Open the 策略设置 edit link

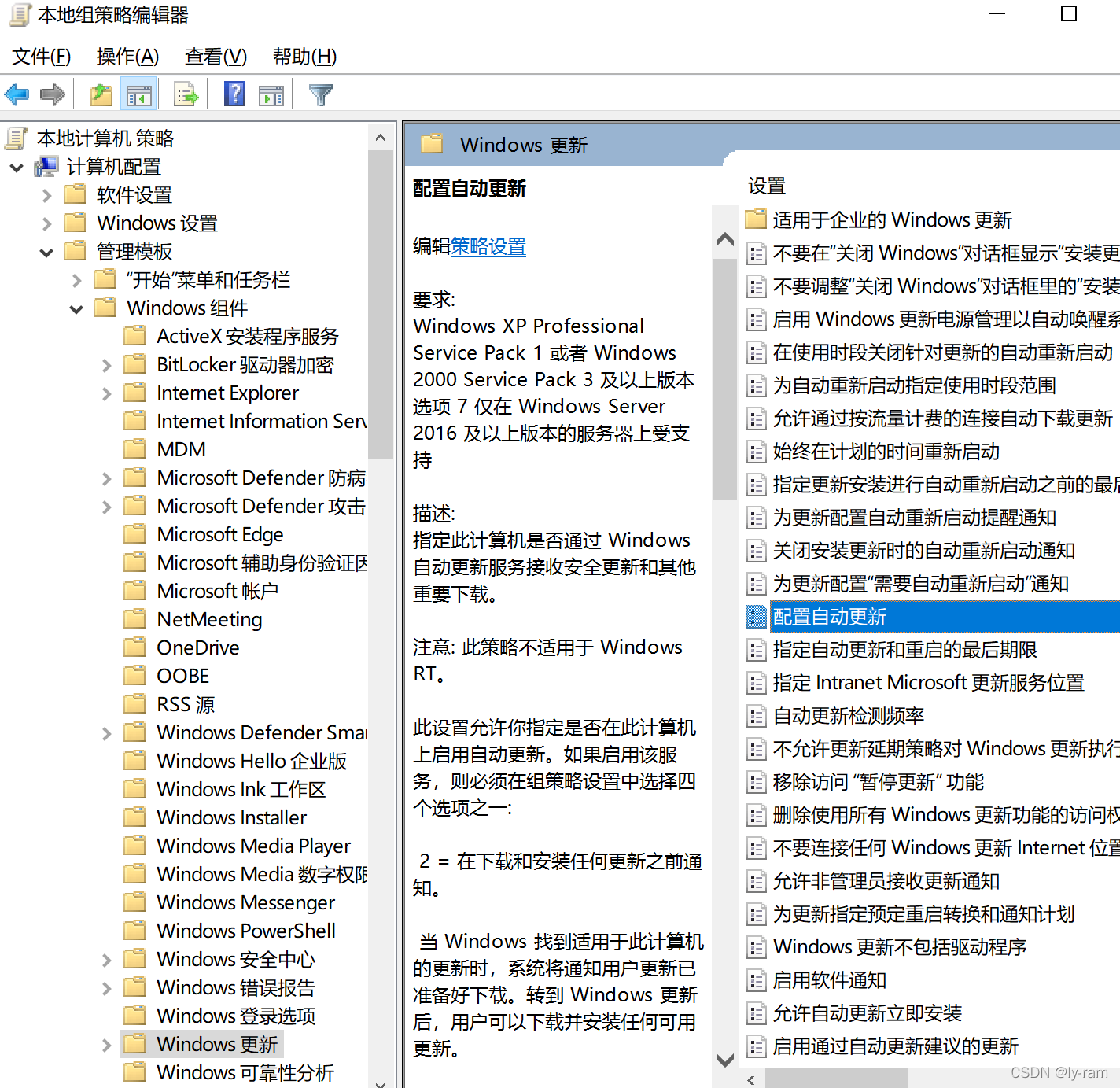click(x=488, y=247)
